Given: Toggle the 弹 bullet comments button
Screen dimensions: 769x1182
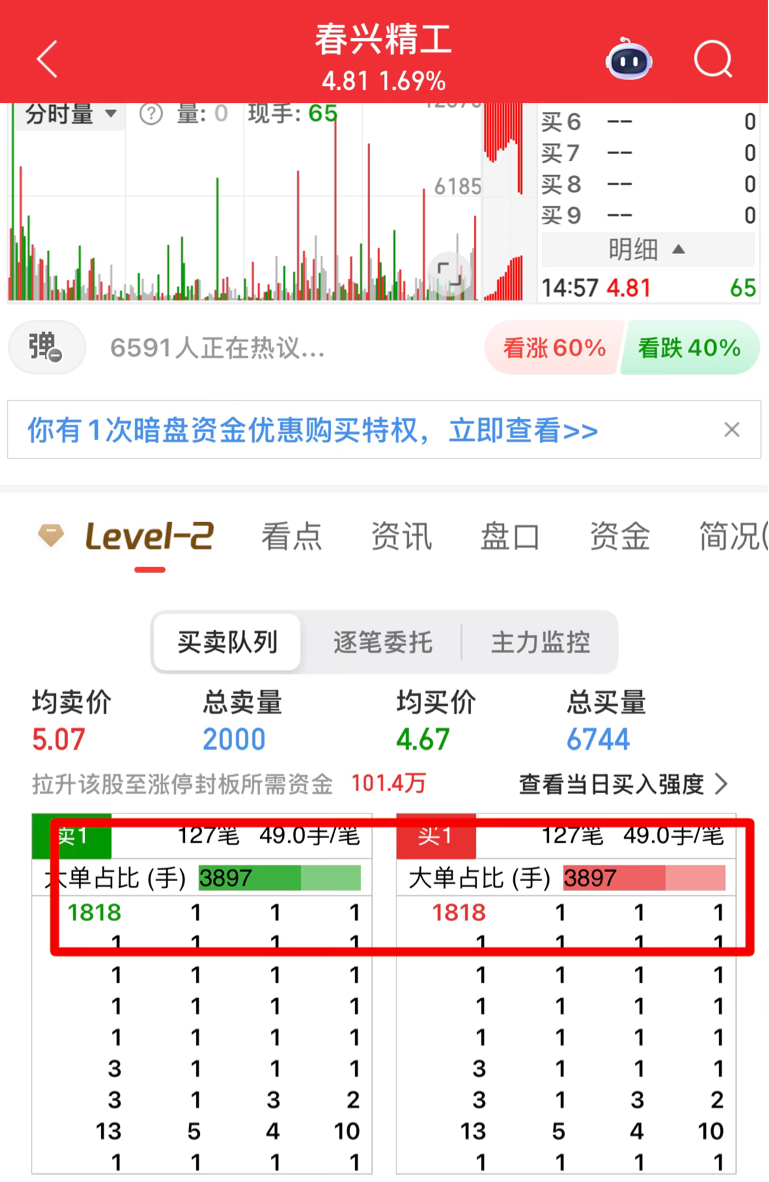Looking at the screenshot, I should 46,348.
